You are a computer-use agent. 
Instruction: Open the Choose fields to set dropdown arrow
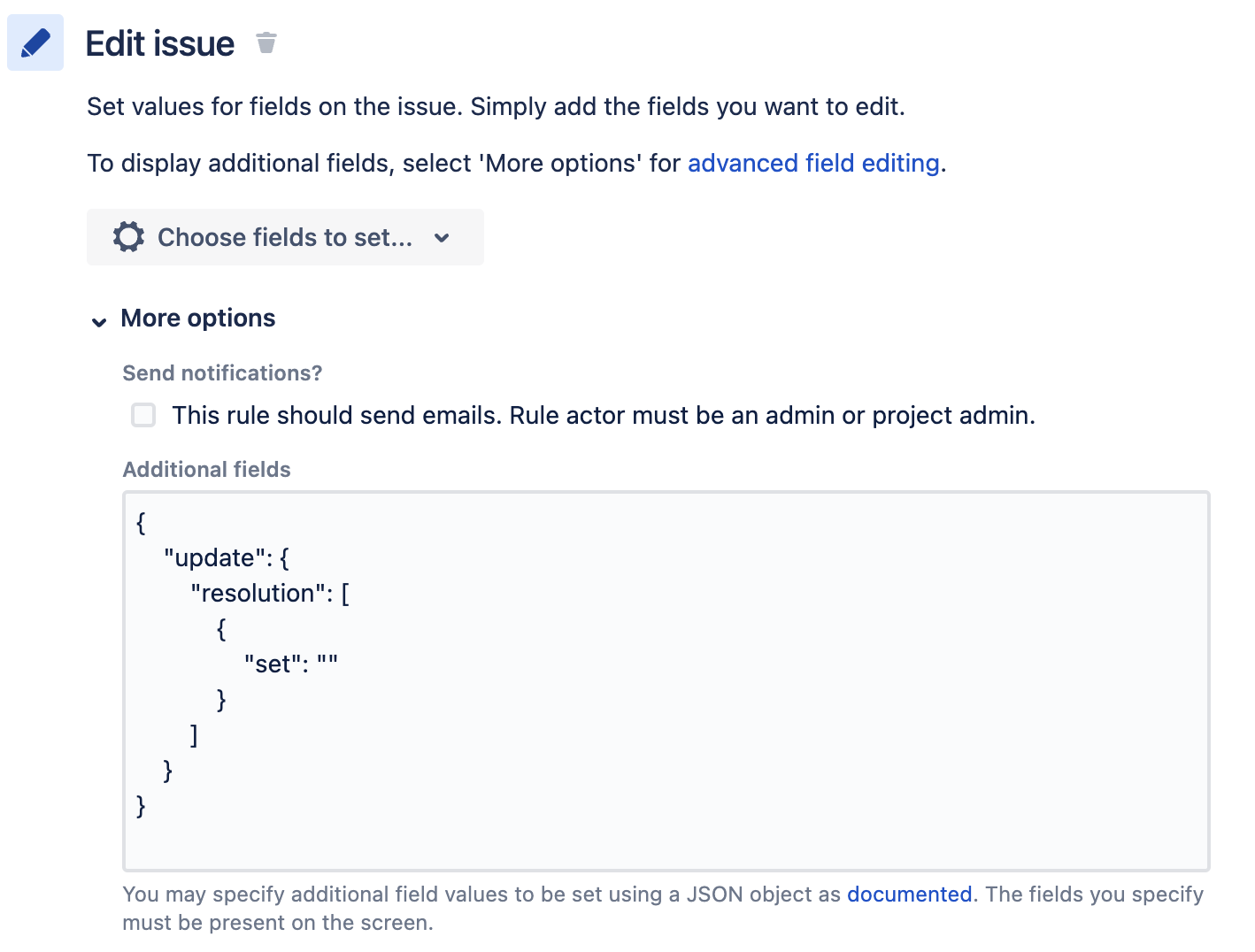click(x=442, y=237)
